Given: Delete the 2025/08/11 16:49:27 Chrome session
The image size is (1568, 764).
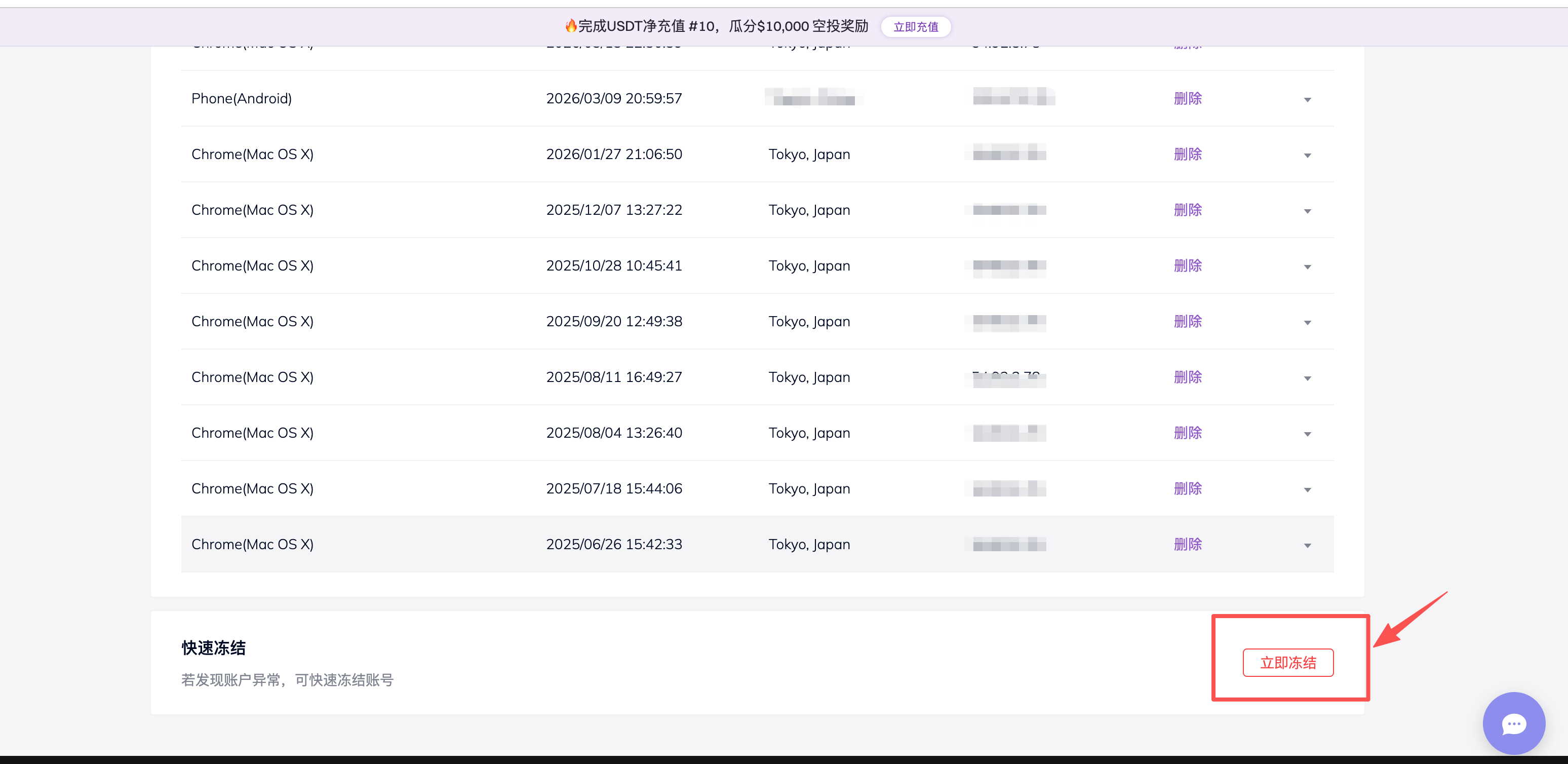Looking at the screenshot, I should pyautogui.click(x=1187, y=377).
